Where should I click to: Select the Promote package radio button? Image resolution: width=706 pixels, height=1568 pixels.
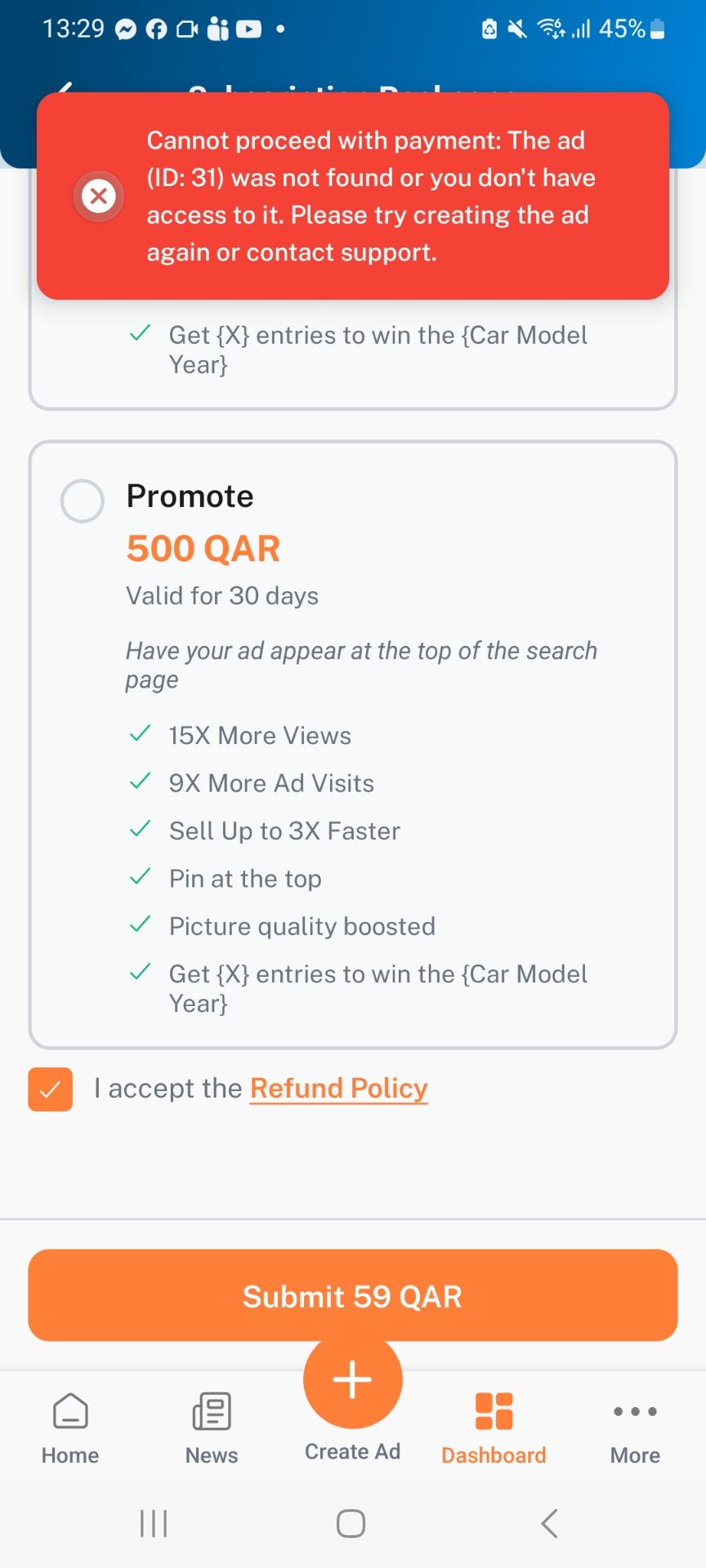click(x=83, y=501)
